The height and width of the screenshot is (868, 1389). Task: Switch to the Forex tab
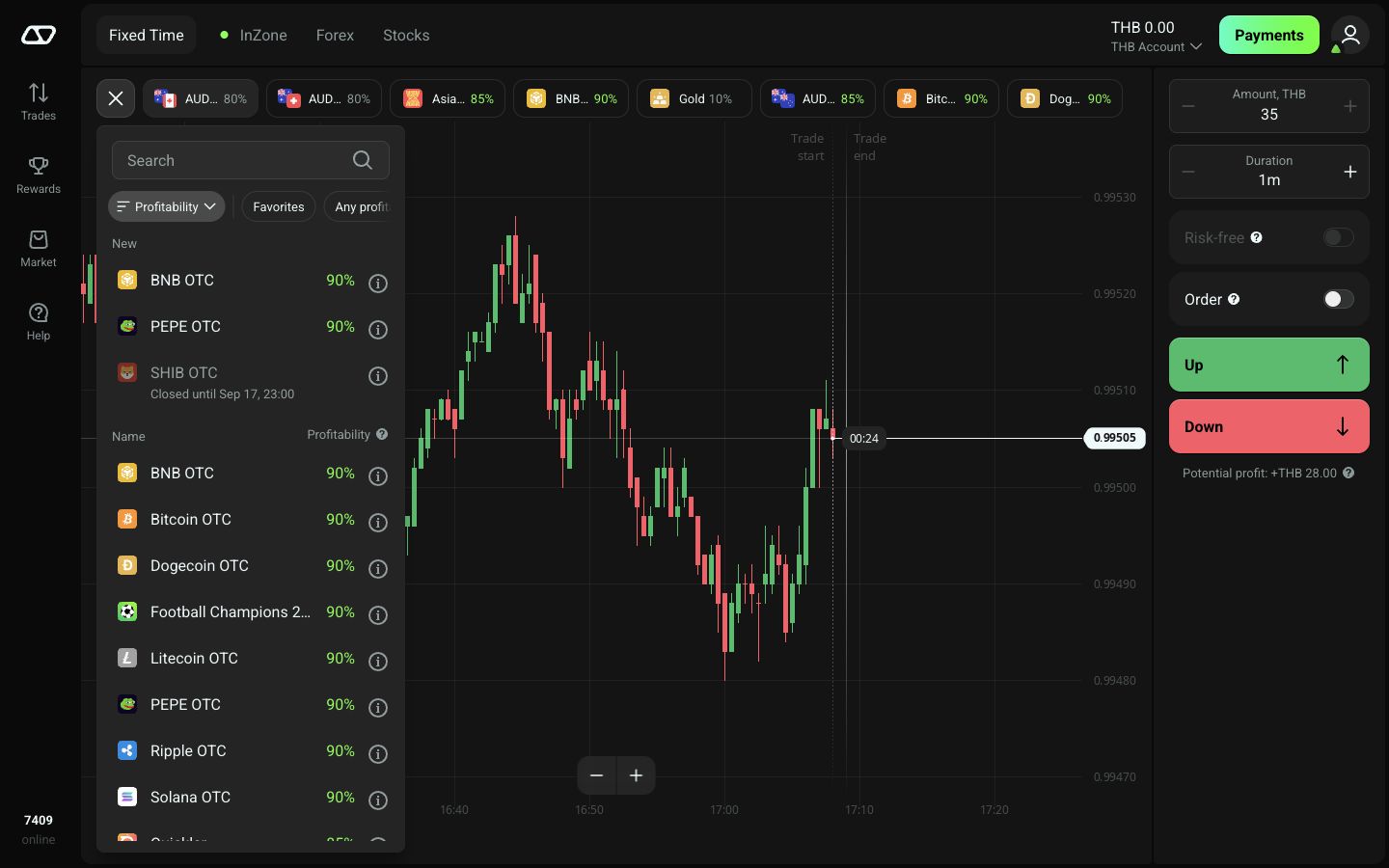click(x=335, y=35)
